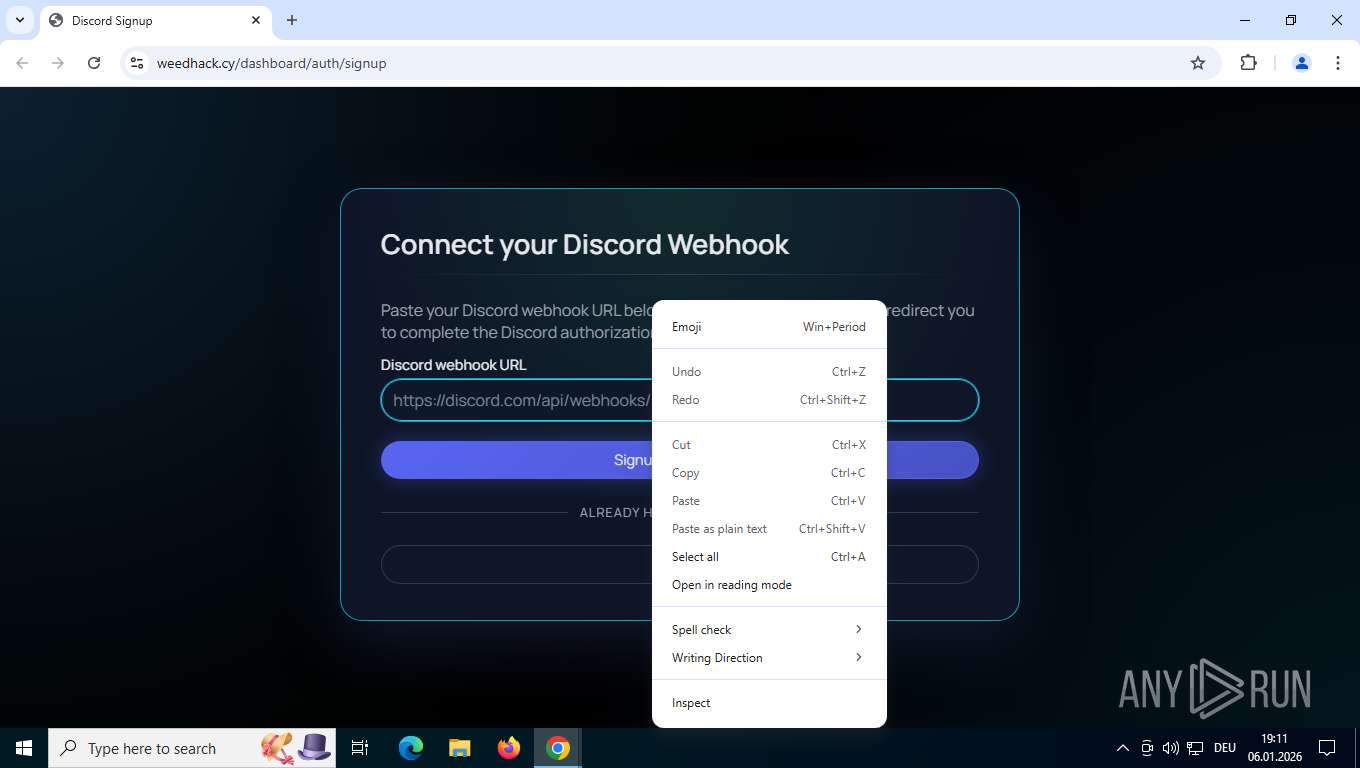1360x768 pixels.
Task: Expand the Writing Direction submenu
Action: 769,658
